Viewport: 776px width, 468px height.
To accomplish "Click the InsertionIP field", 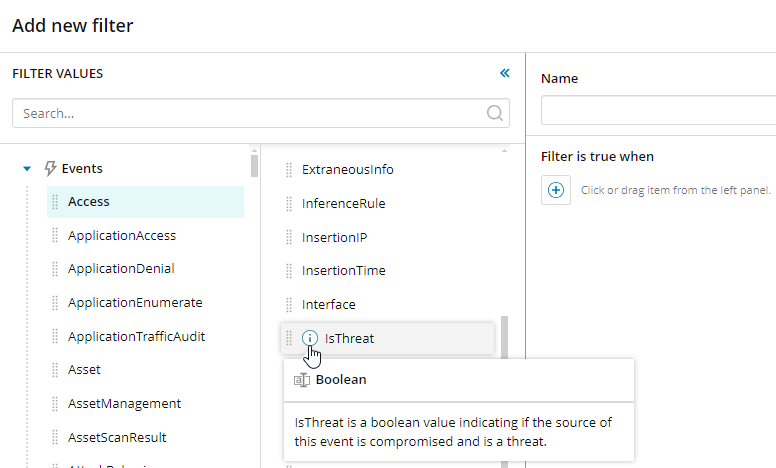I will coord(335,237).
